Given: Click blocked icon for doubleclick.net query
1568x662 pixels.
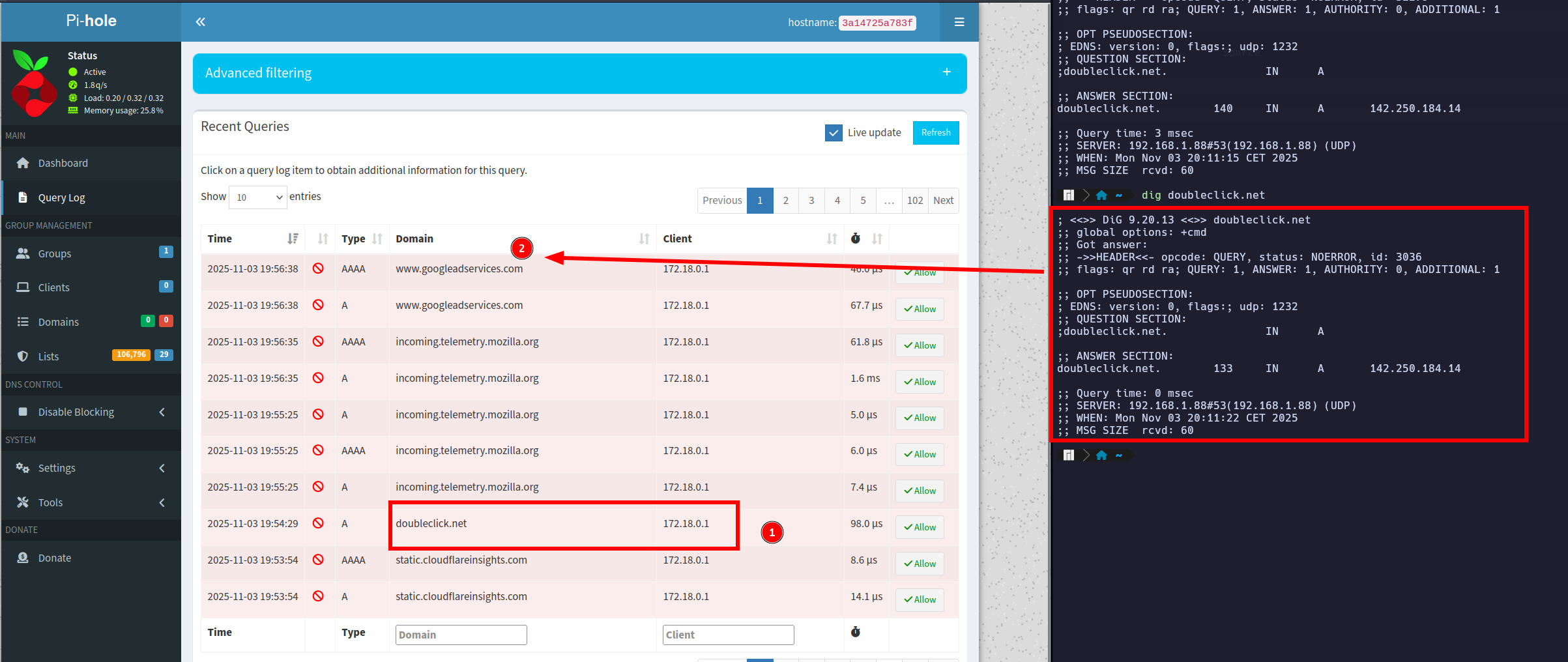Looking at the screenshot, I should pyautogui.click(x=318, y=523).
